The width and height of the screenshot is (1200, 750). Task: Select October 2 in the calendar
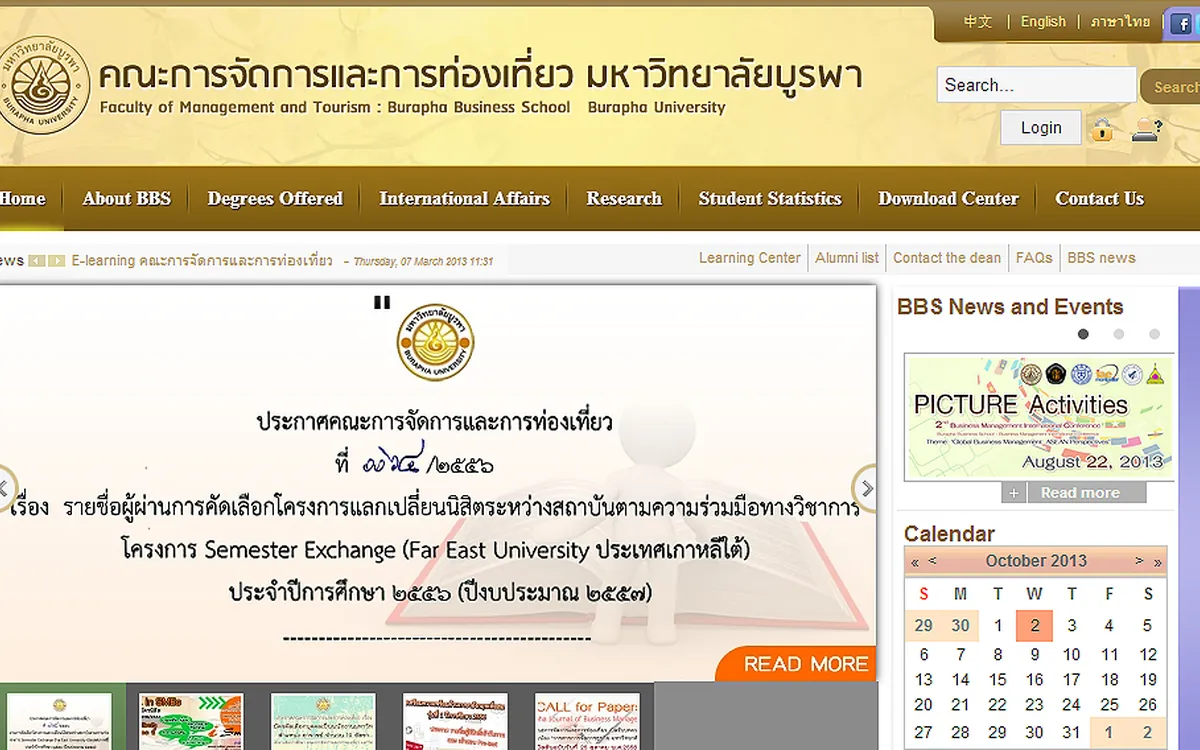(x=1034, y=626)
